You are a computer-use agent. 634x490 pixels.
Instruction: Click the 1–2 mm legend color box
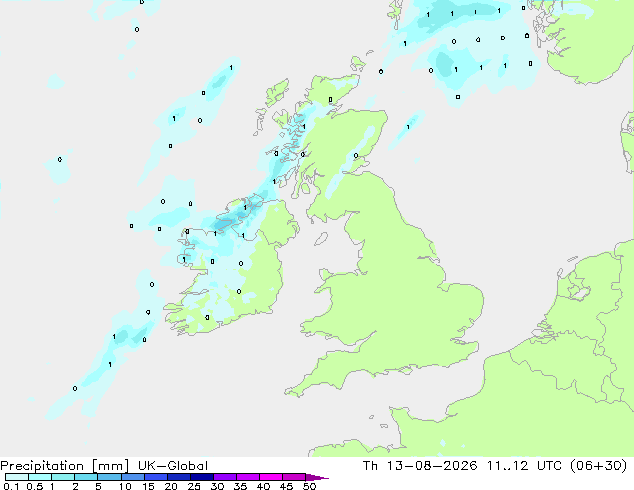(63, 477)
